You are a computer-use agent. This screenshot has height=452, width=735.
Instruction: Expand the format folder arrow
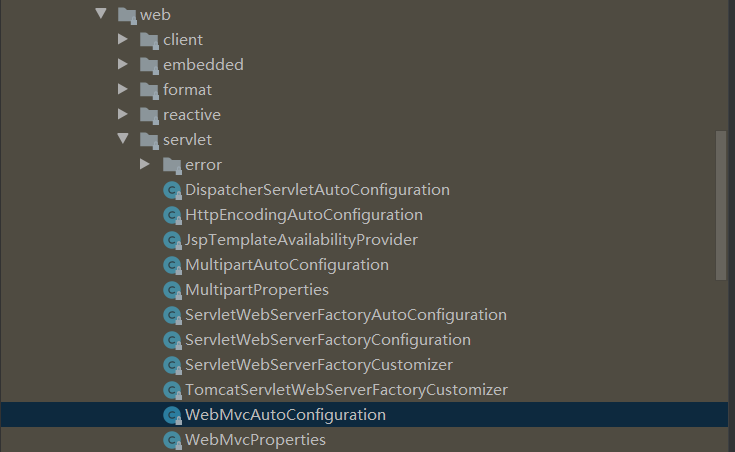coord(123,89)
